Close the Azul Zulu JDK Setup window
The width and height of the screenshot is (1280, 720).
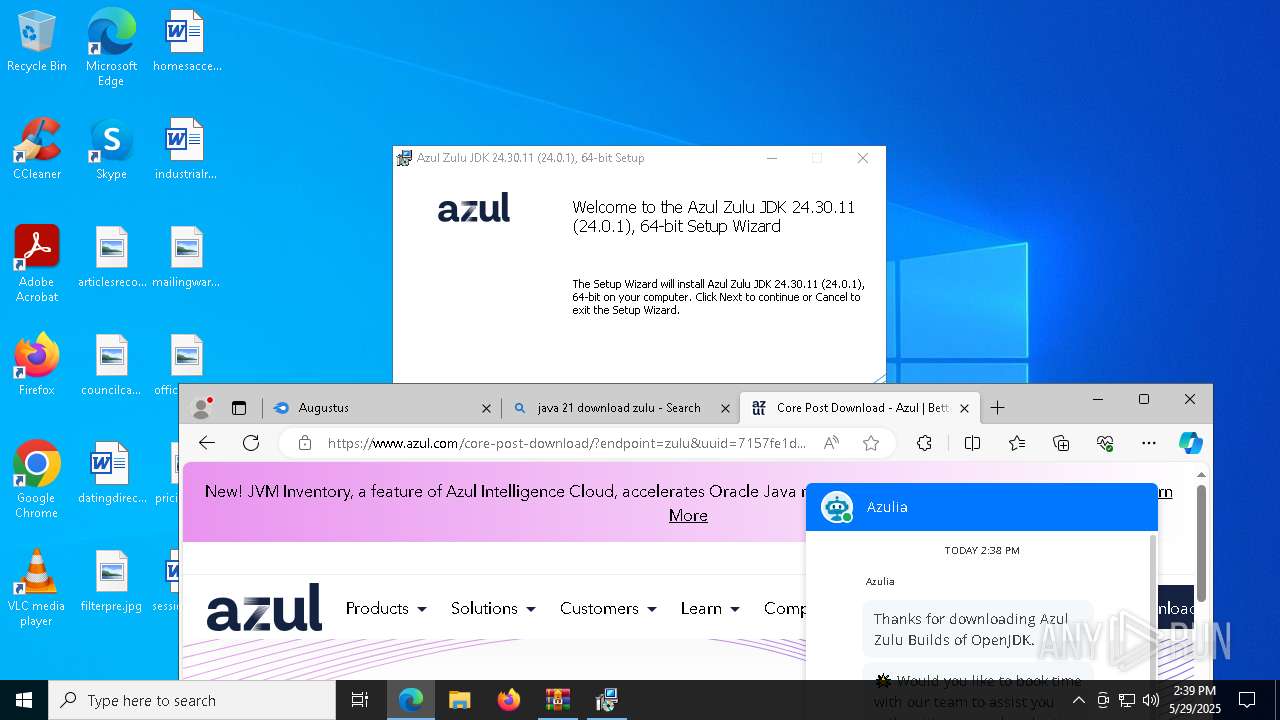tap(863, 158)
